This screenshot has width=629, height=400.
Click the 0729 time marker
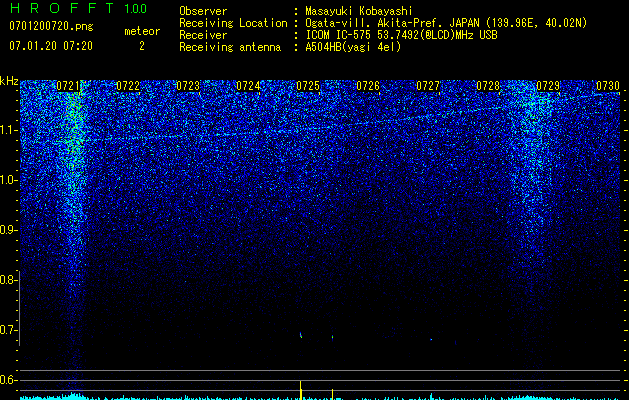(548, 86)
